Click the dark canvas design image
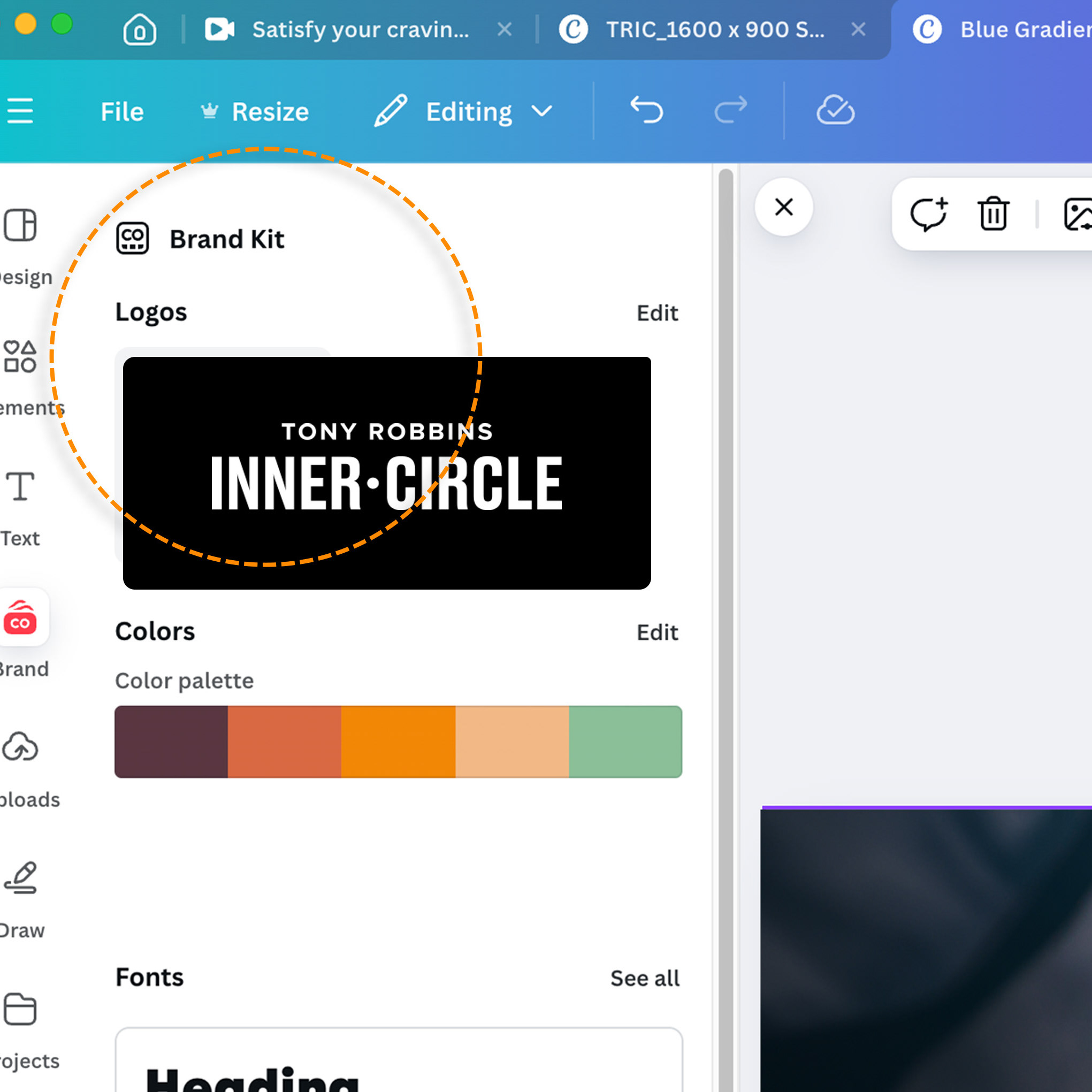 [926, 950]
